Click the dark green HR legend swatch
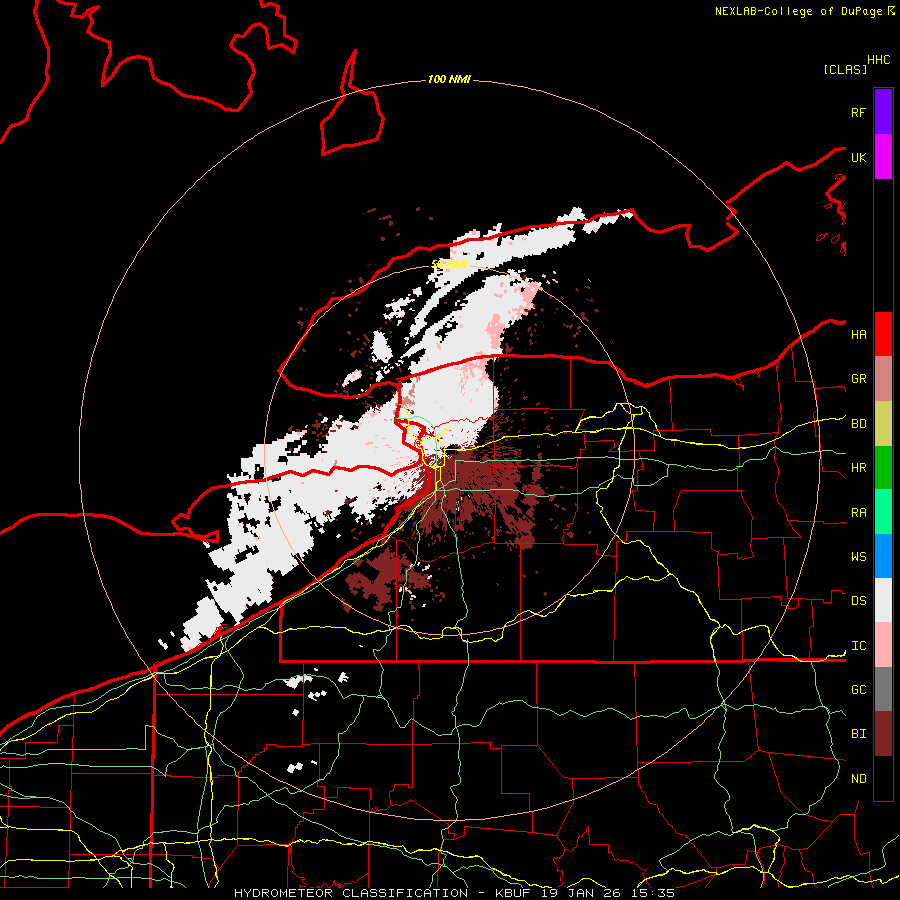This screenshot has width=900, height=900. 883,467
